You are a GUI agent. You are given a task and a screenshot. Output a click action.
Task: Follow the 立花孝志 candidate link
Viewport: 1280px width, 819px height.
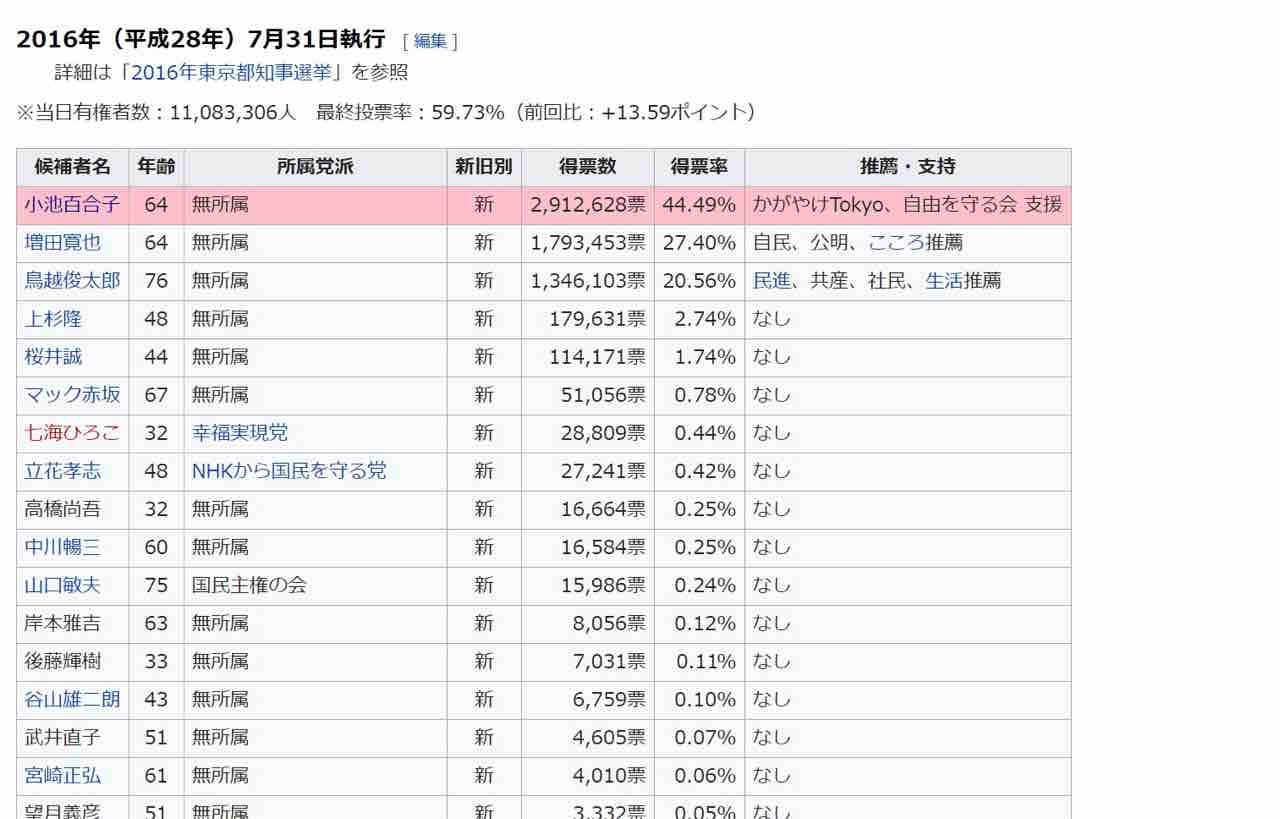coord(62,471)
